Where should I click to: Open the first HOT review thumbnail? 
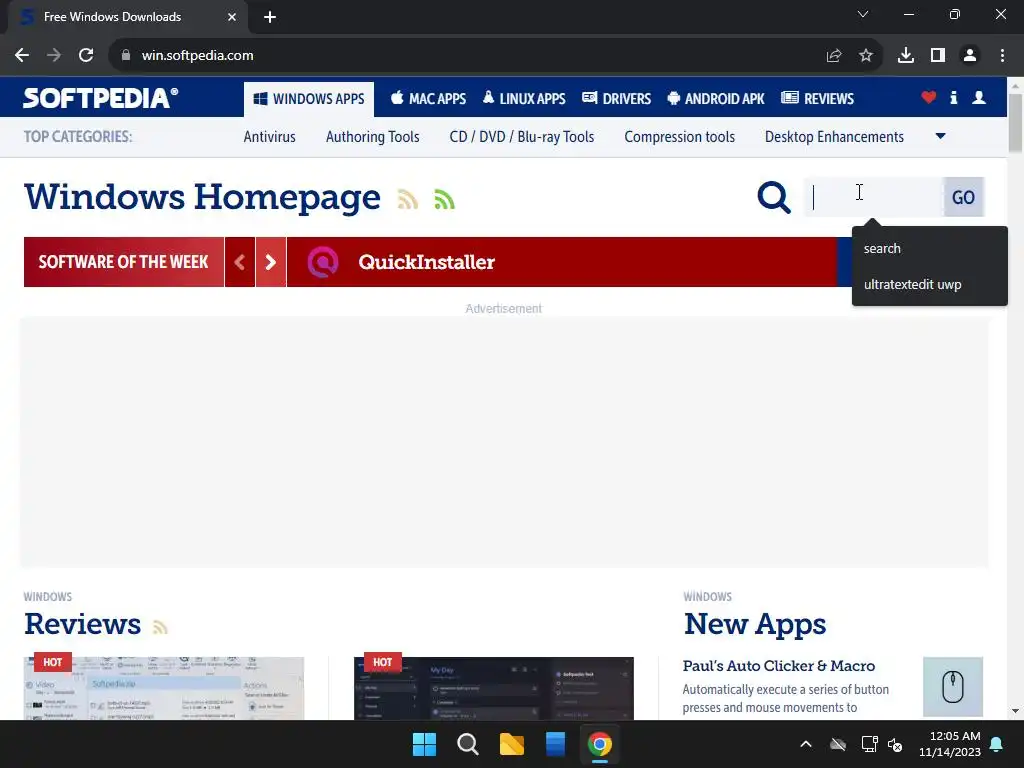pos(164,688)
